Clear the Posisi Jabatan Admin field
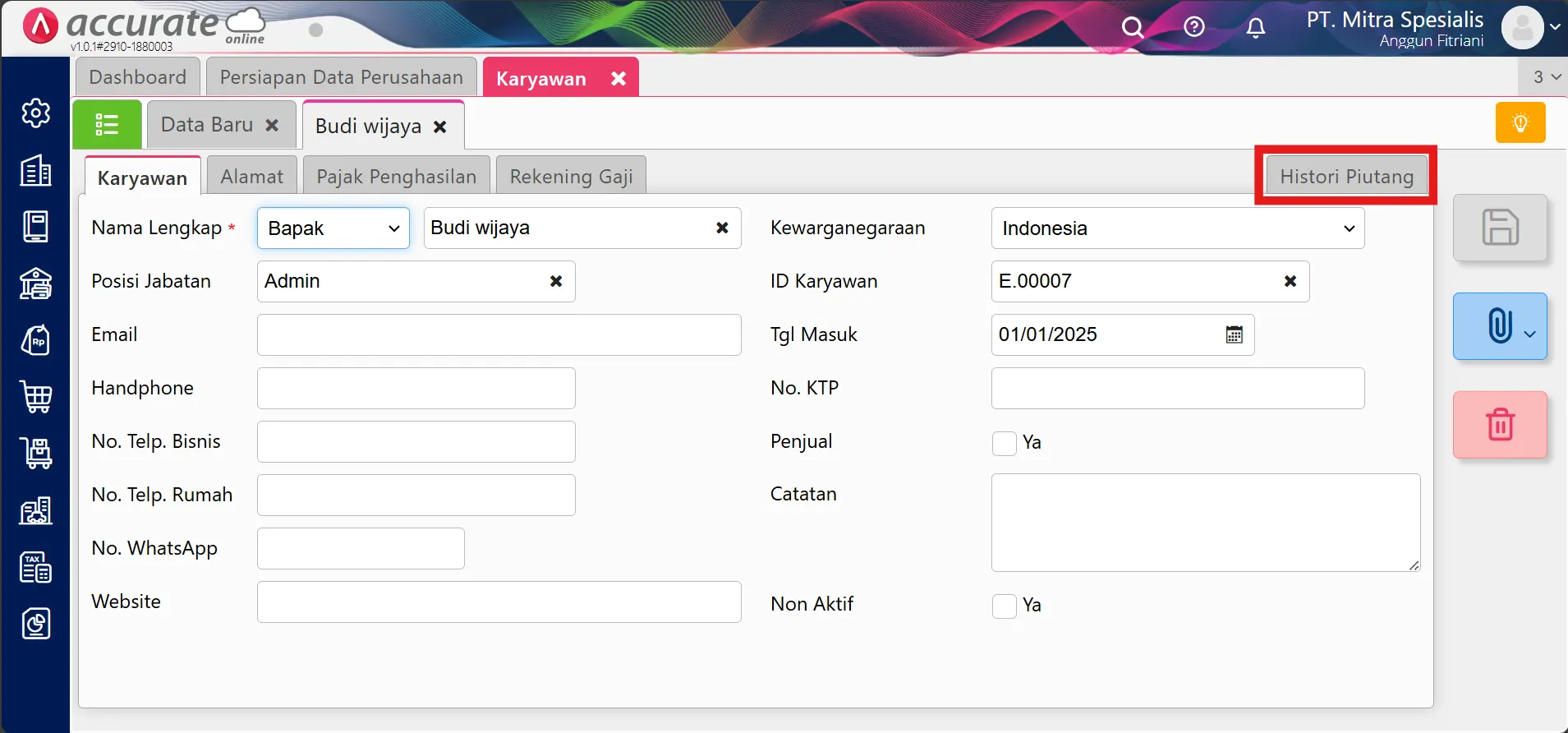The width and height of the screenshot is (1568, 733). (x=556, y=281)
